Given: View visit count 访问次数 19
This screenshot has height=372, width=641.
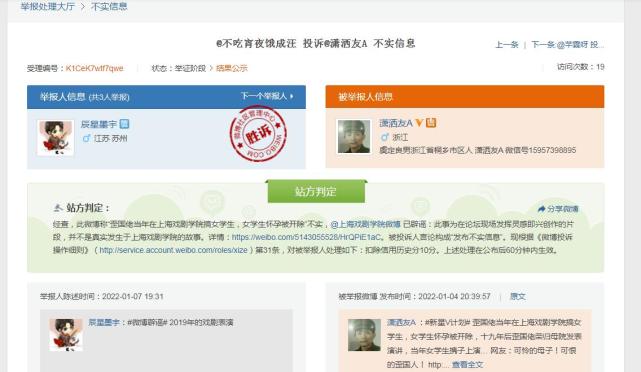Looking at the screenshot, I should point(580,67).
